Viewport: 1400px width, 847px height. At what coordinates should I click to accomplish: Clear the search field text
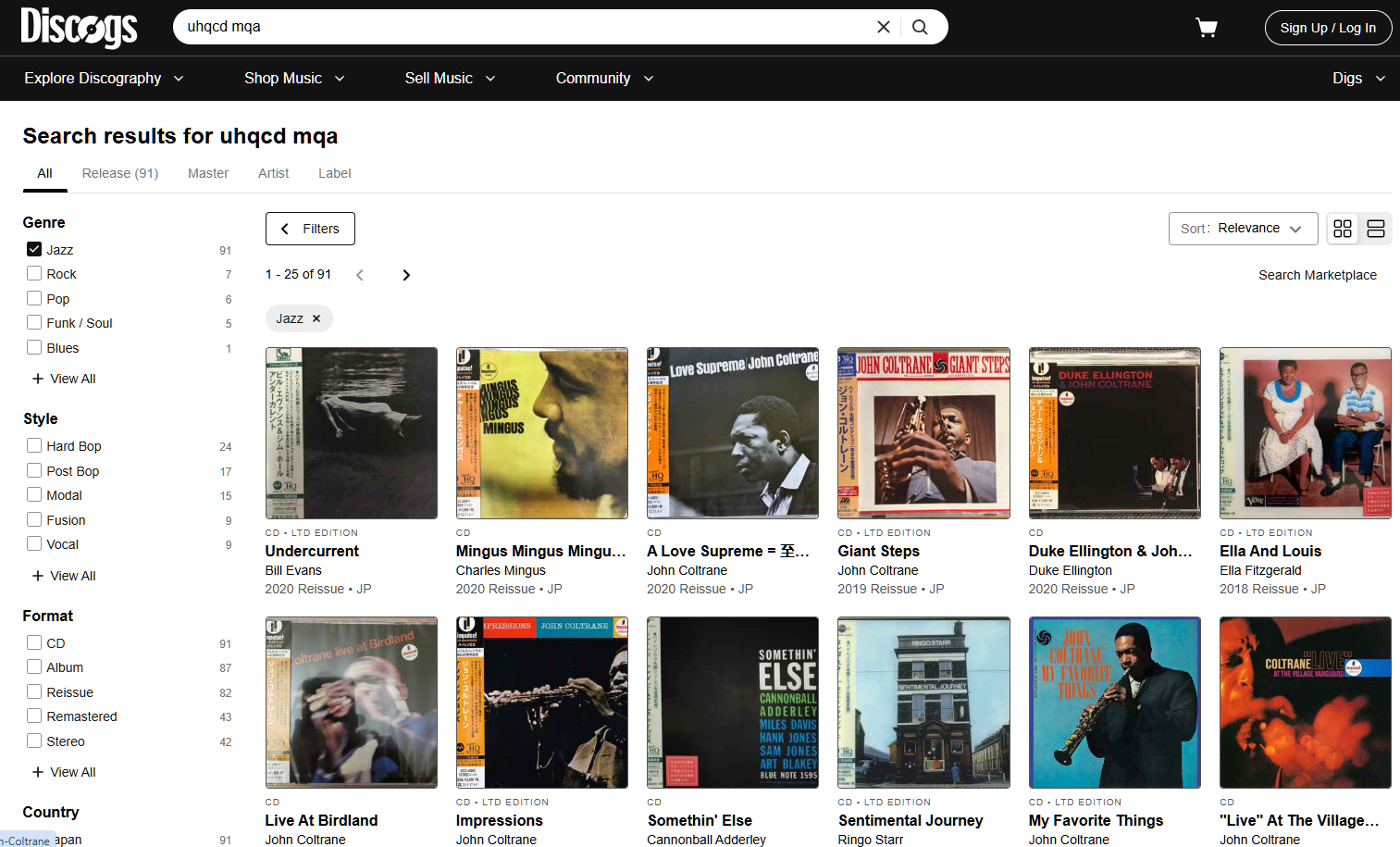pyautogui.click(x=884, y=27)
